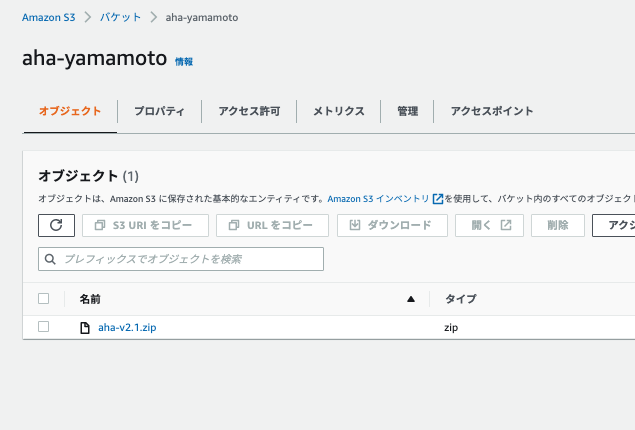The width and height of the screenshot is (635, 430).
Task: Open the アクション dropdown button
Action: 614,225
